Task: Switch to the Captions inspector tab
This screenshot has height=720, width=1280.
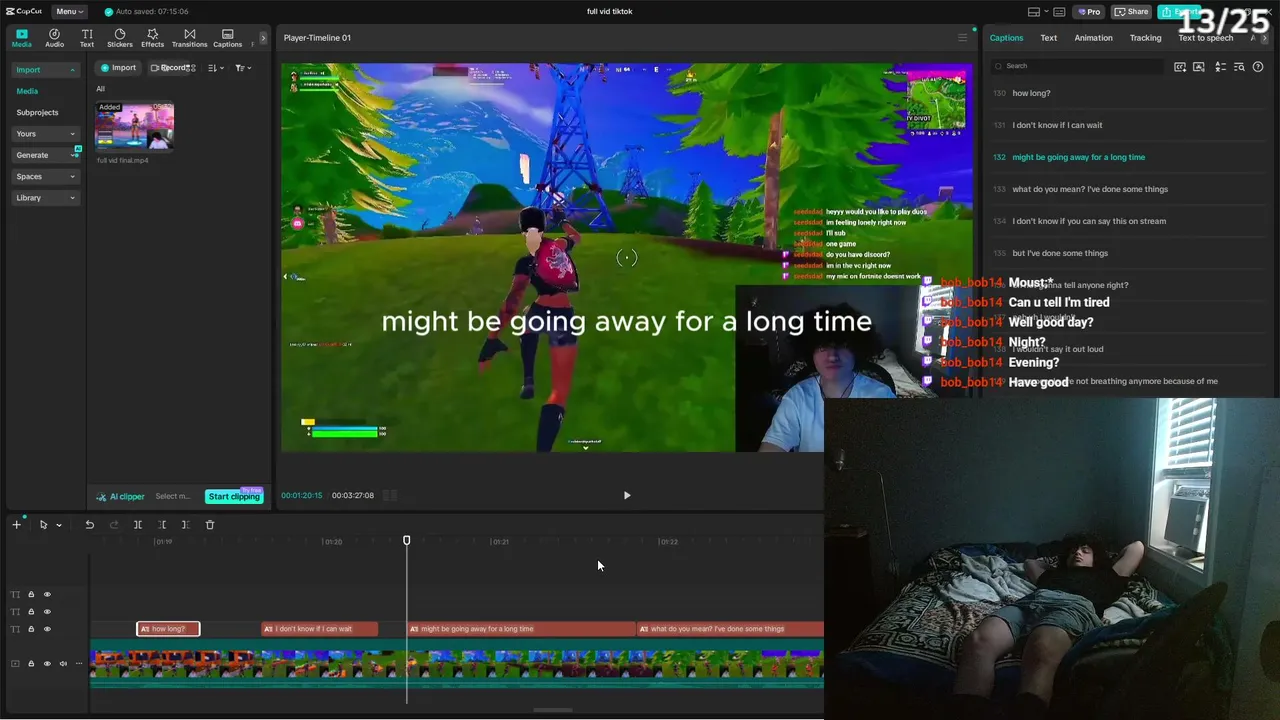Action: click(1006, 38)
